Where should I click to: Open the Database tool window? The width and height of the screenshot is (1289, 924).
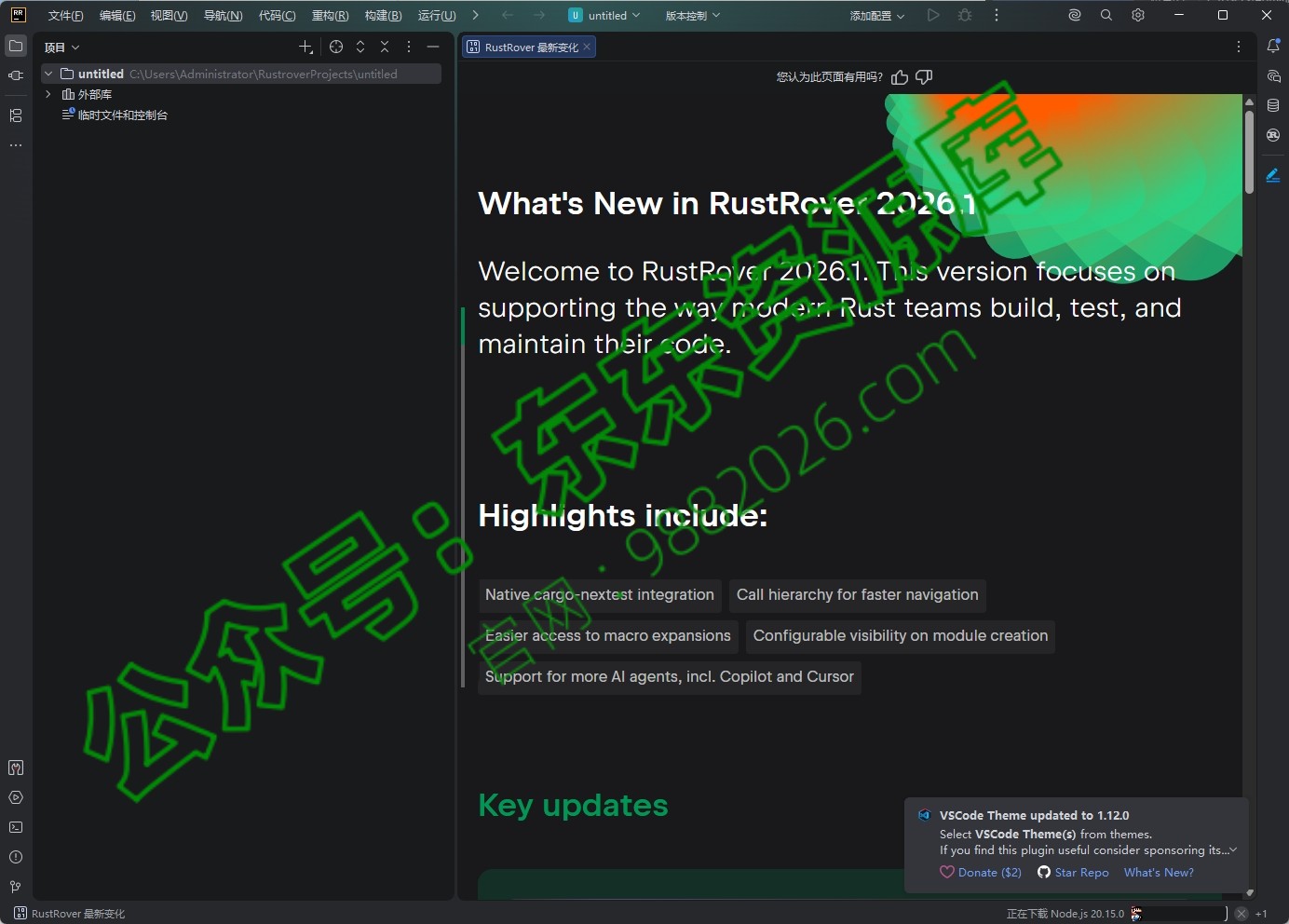pos(1273,105)
